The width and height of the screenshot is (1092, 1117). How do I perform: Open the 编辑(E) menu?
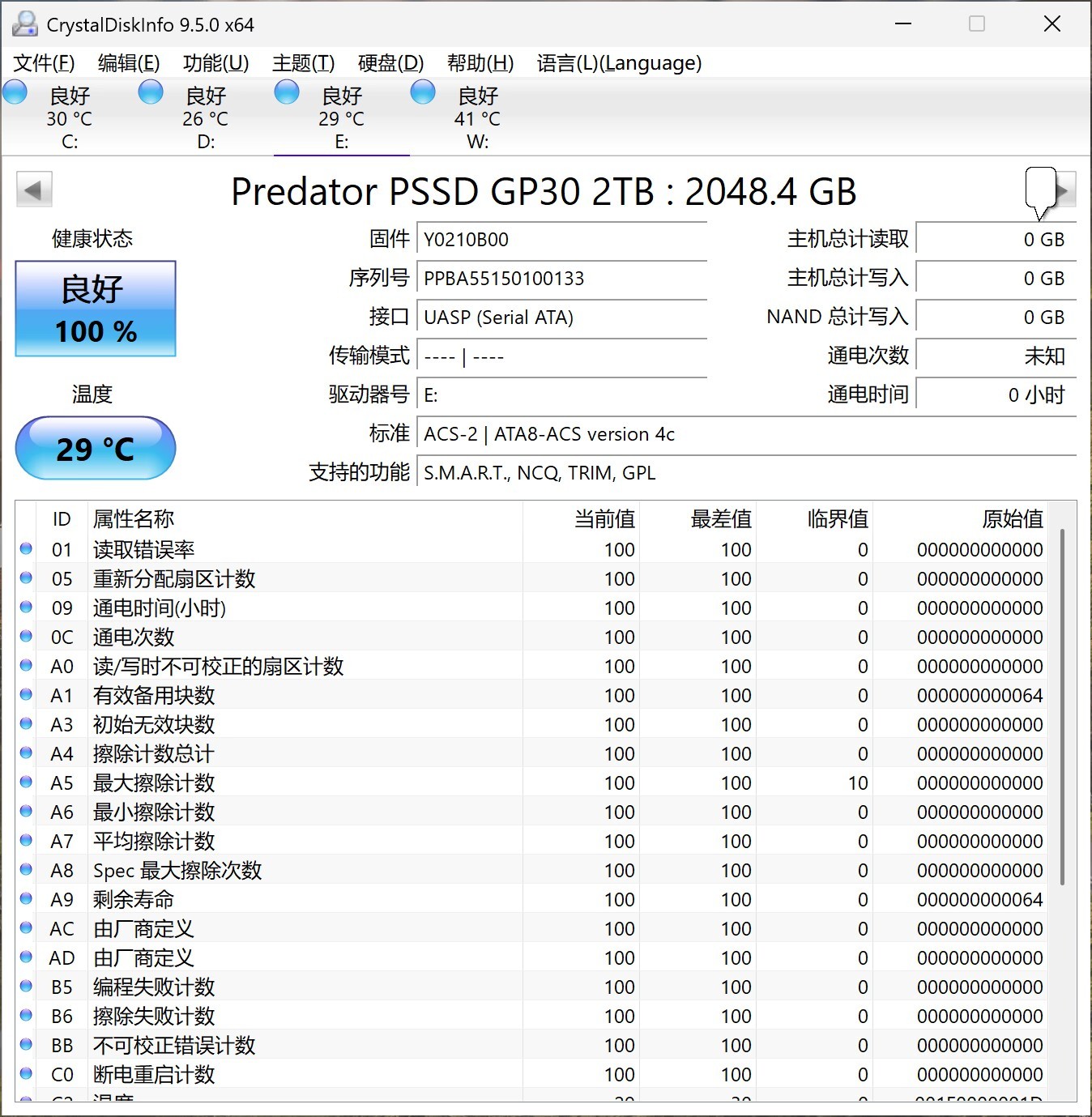129,63
